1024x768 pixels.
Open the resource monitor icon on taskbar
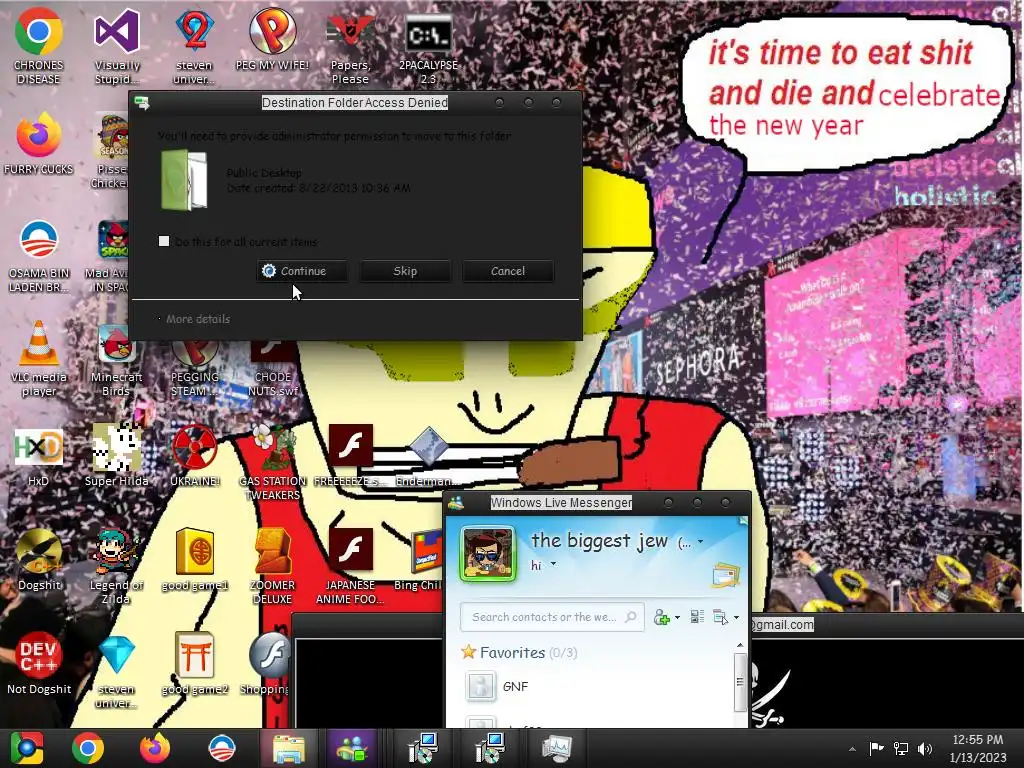coord(556,748)
